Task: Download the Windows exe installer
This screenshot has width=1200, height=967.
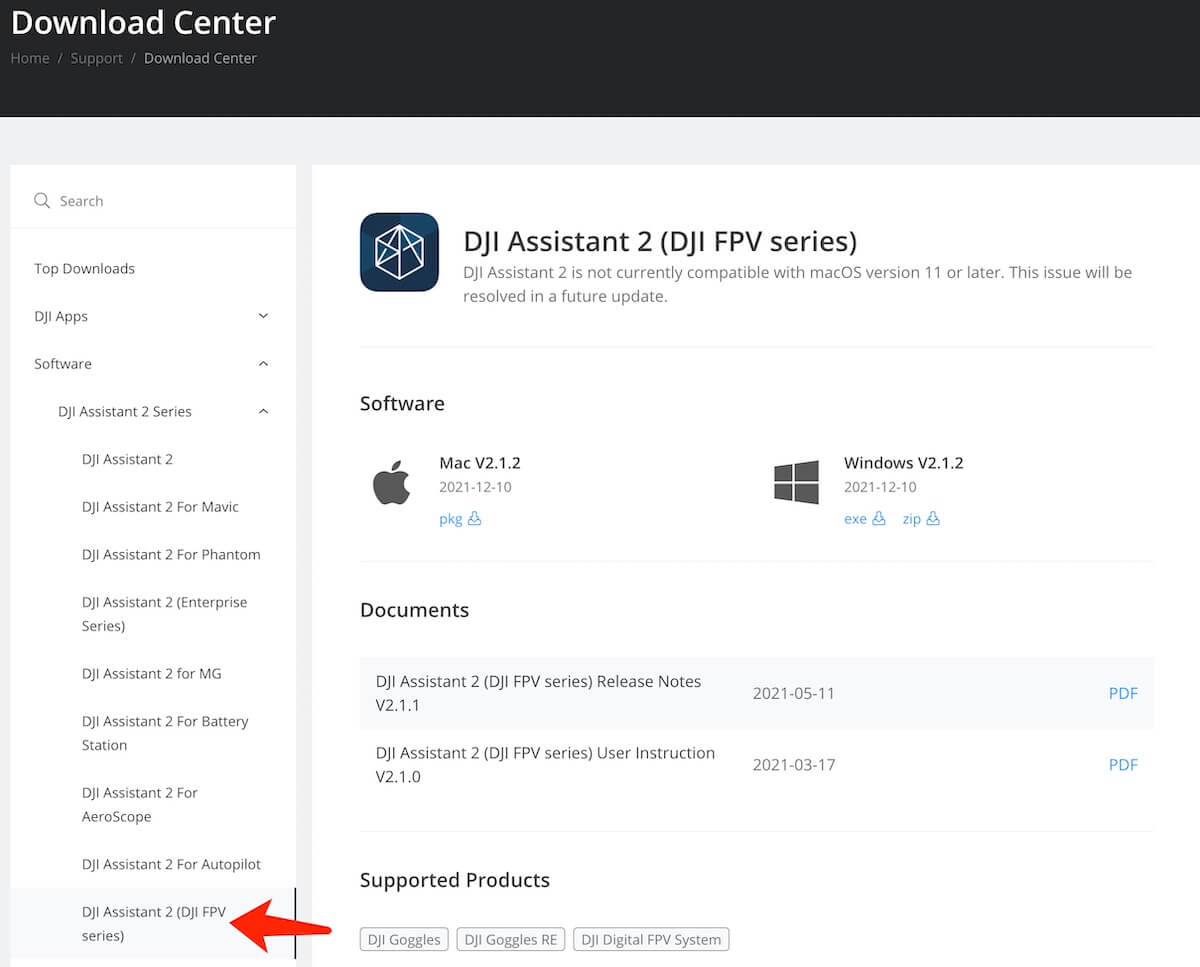Action: point(864,519)
